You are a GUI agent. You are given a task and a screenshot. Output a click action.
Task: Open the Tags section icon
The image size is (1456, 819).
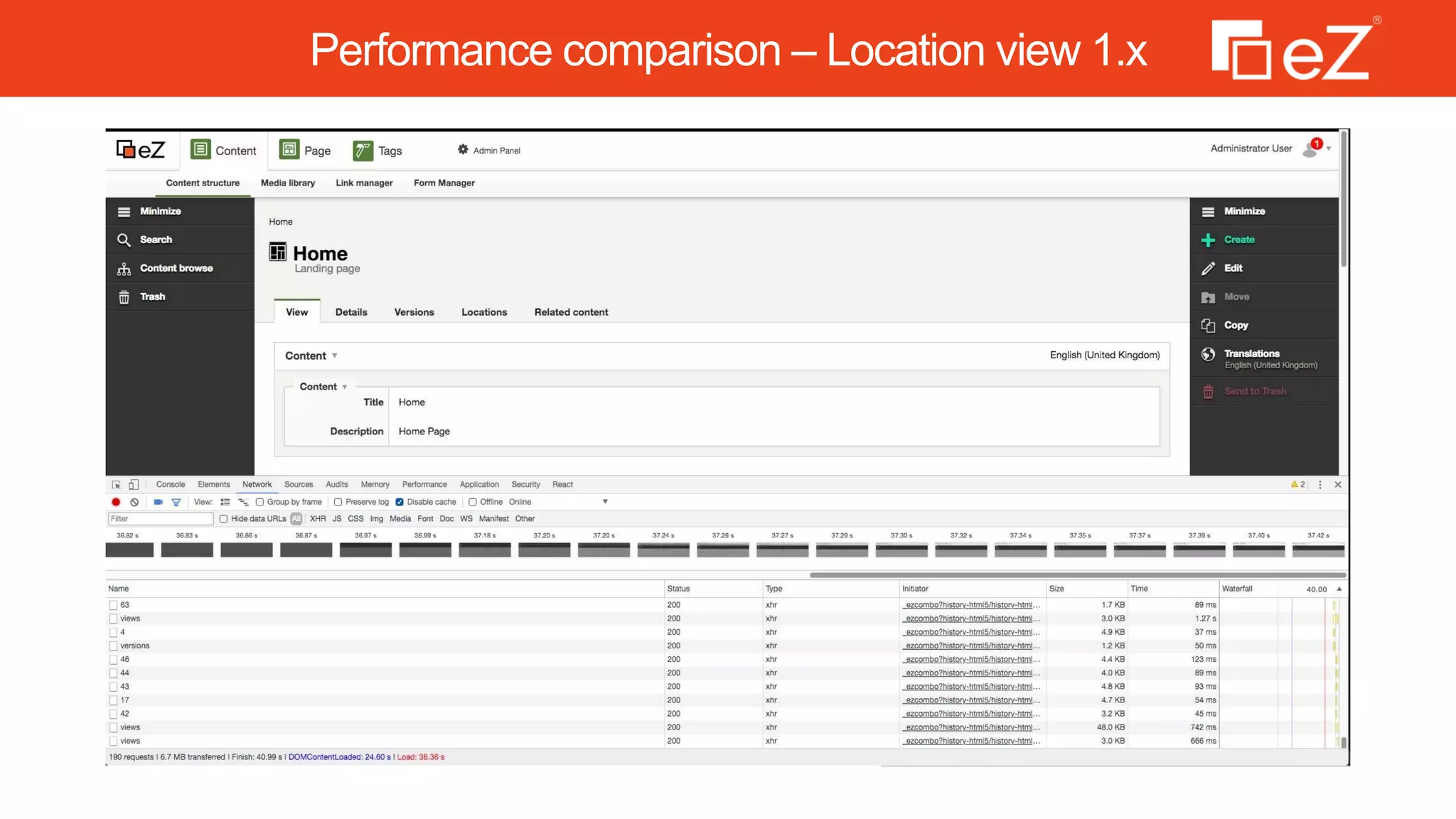point(363,150)
